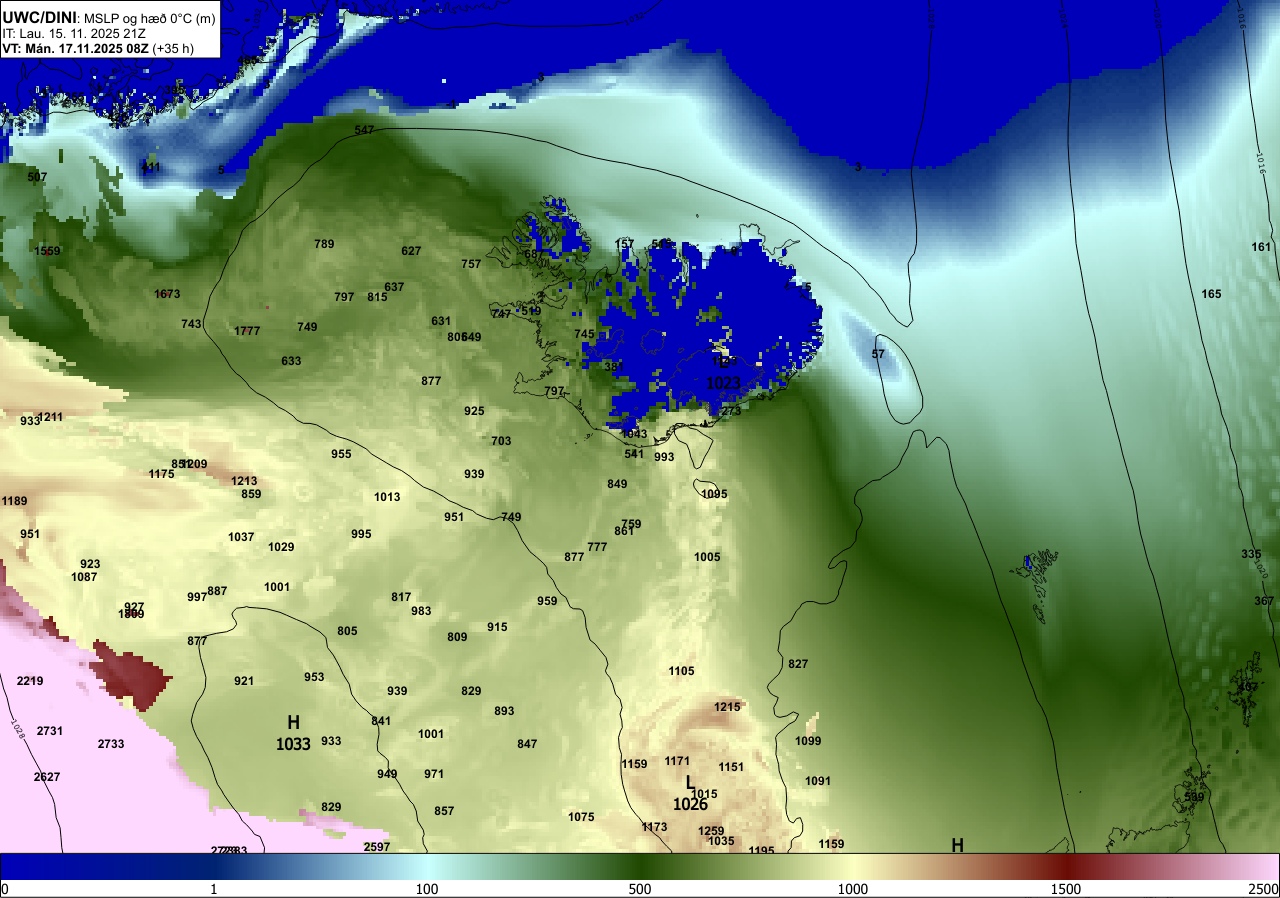Click the lone 'H' marker at the bottom edge
This screenshot has height=898, width=1280.
pos(957,845)
